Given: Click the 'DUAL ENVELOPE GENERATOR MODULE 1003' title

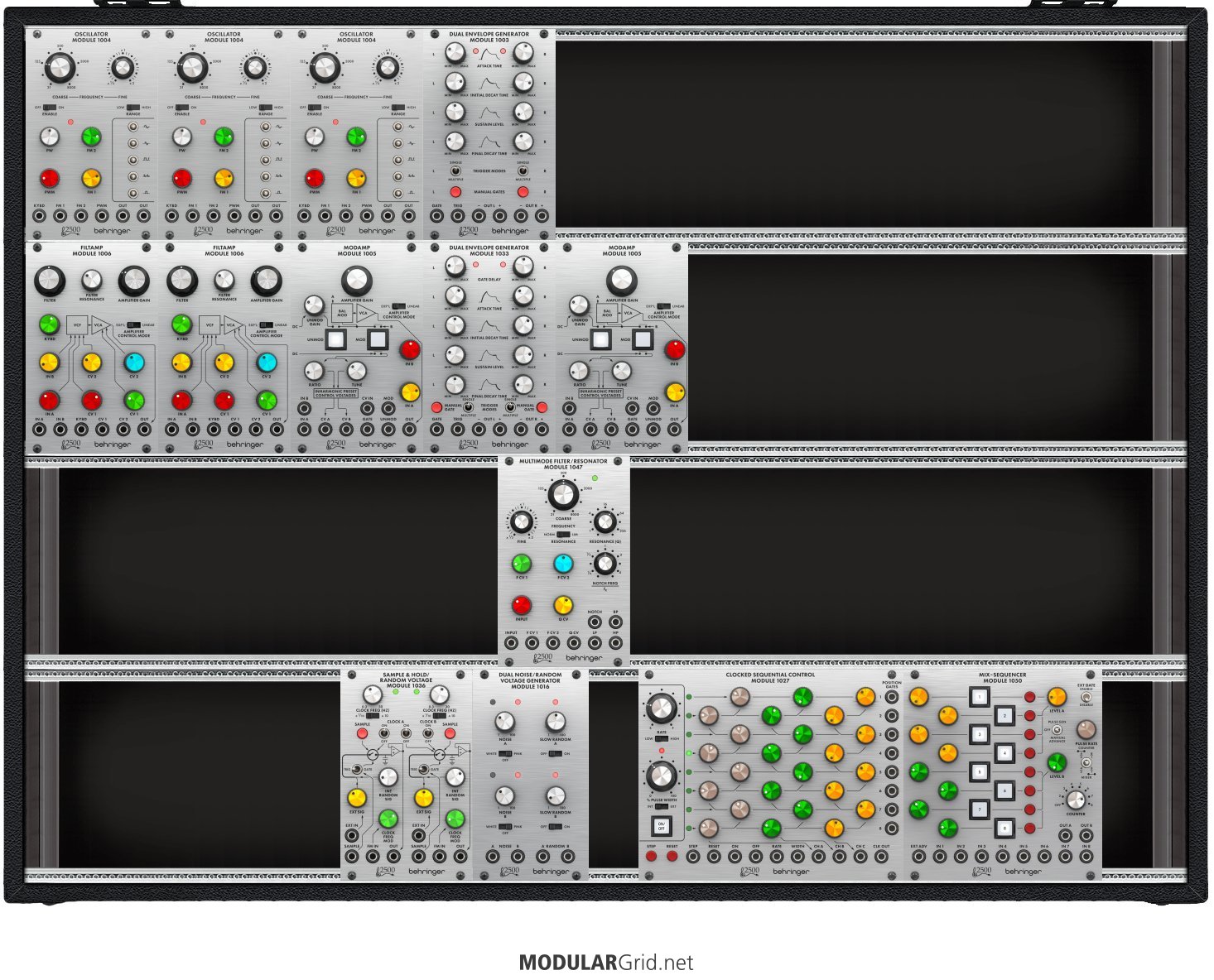Looking at the screenshot, I should pyautogui.click(x=489, y=37).
